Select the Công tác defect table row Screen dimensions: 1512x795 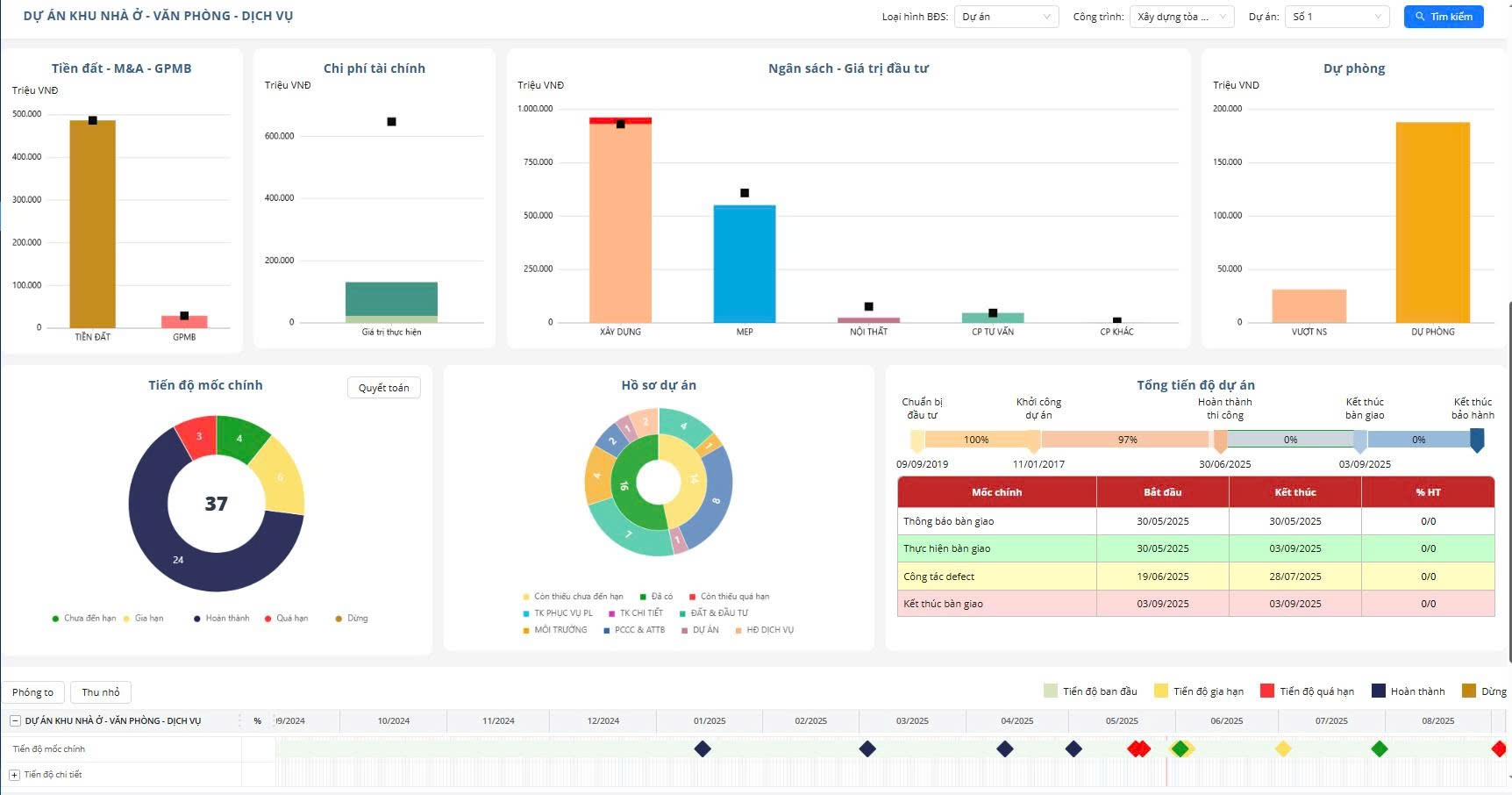[1195, 577]
